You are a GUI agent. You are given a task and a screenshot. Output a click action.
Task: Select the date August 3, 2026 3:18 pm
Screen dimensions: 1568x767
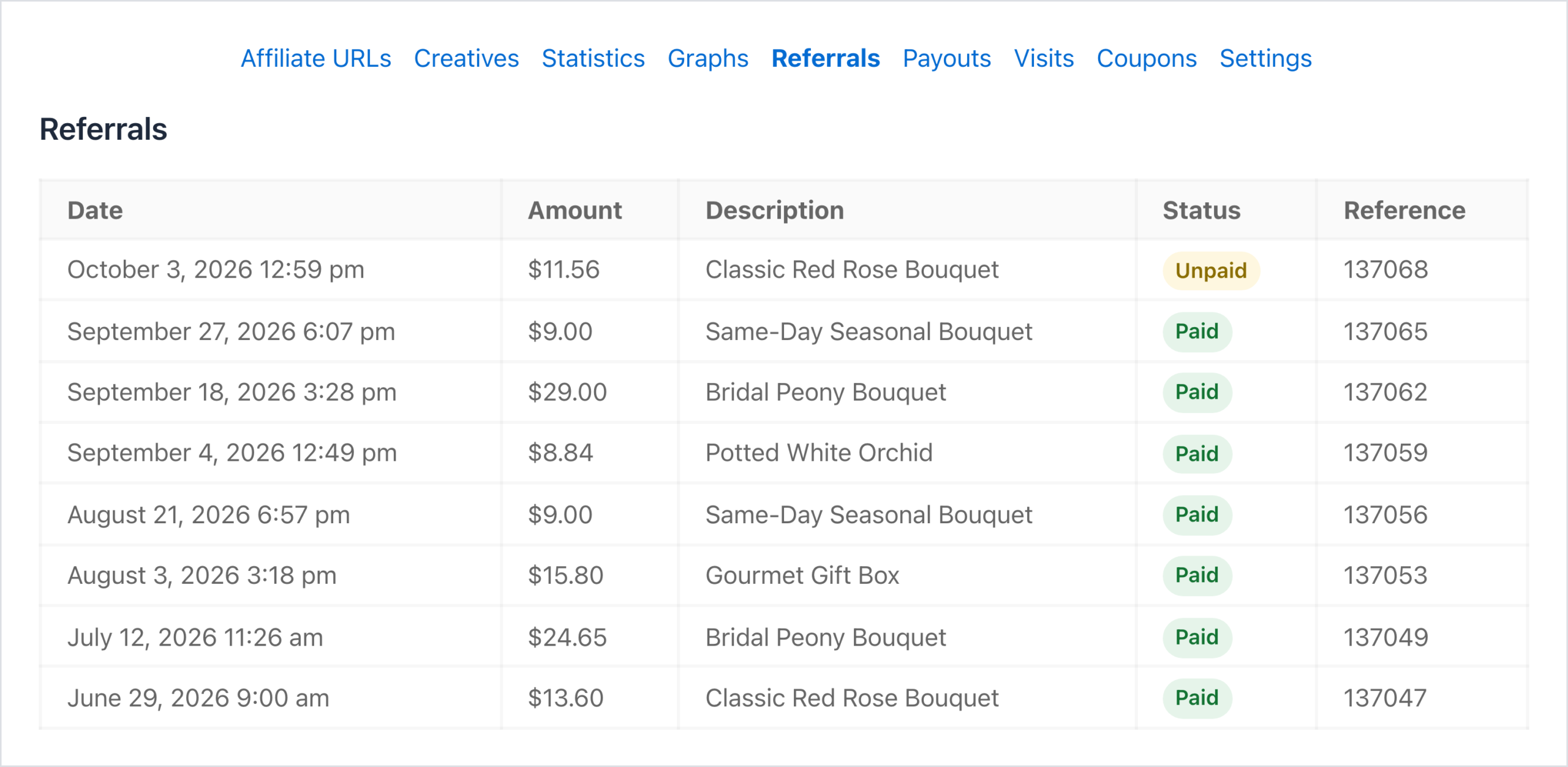(202, 575)
